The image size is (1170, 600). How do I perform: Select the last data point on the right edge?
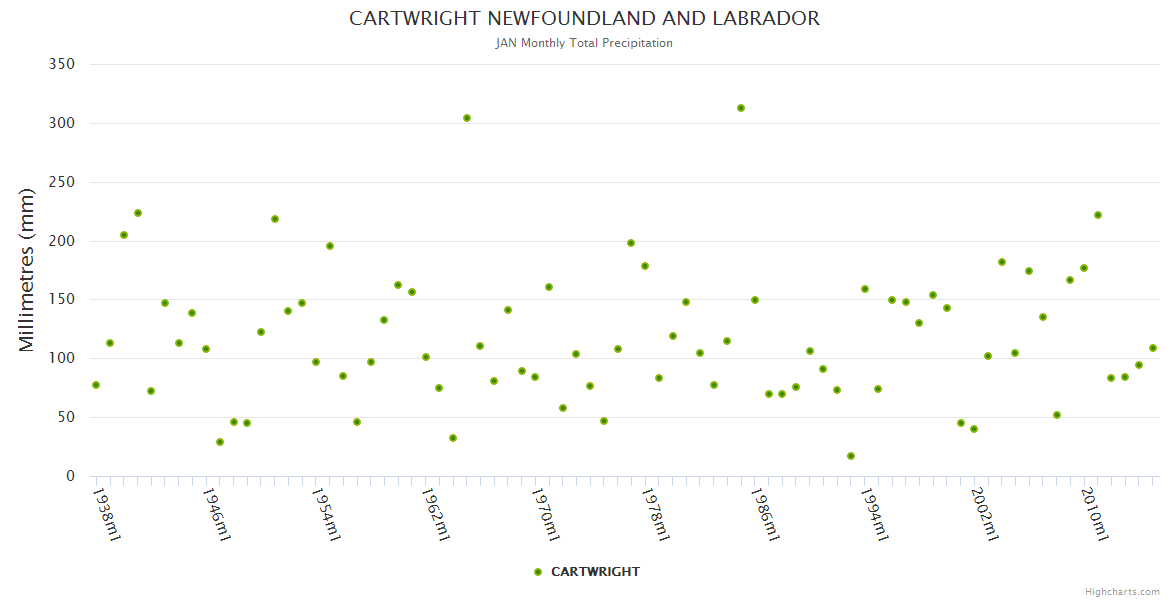(x=1153, y=348)
